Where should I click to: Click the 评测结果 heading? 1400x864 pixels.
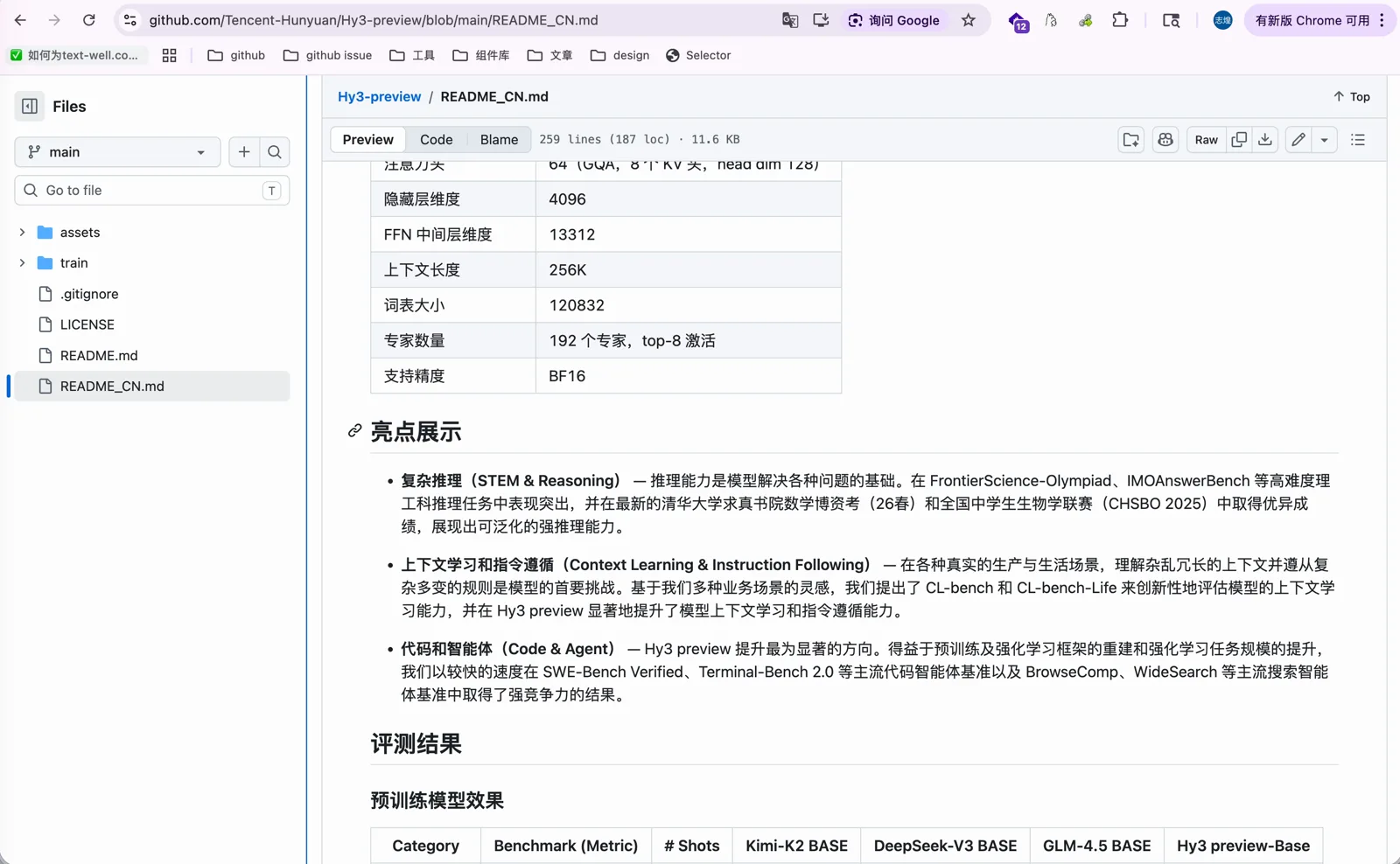coord(416,744)
